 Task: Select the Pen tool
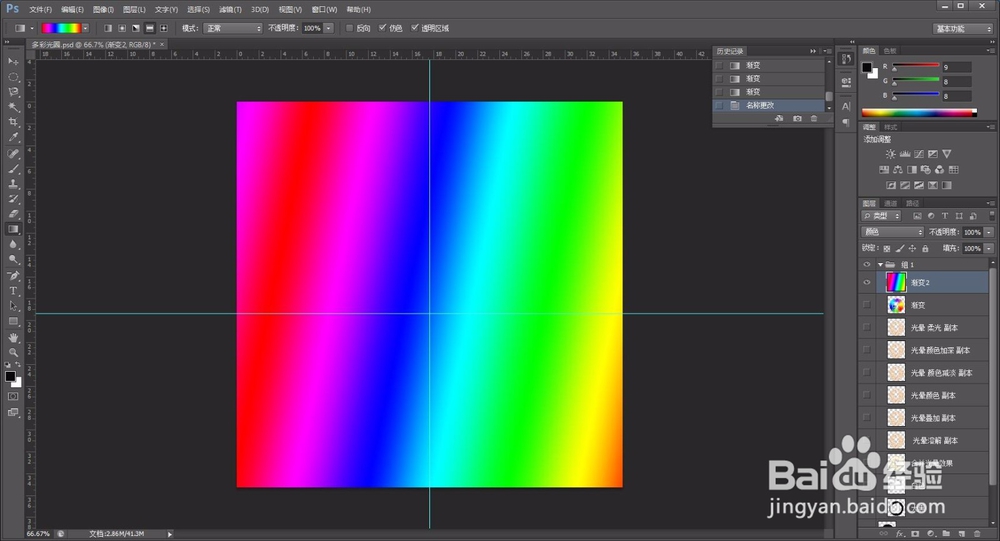click(13, 276)
